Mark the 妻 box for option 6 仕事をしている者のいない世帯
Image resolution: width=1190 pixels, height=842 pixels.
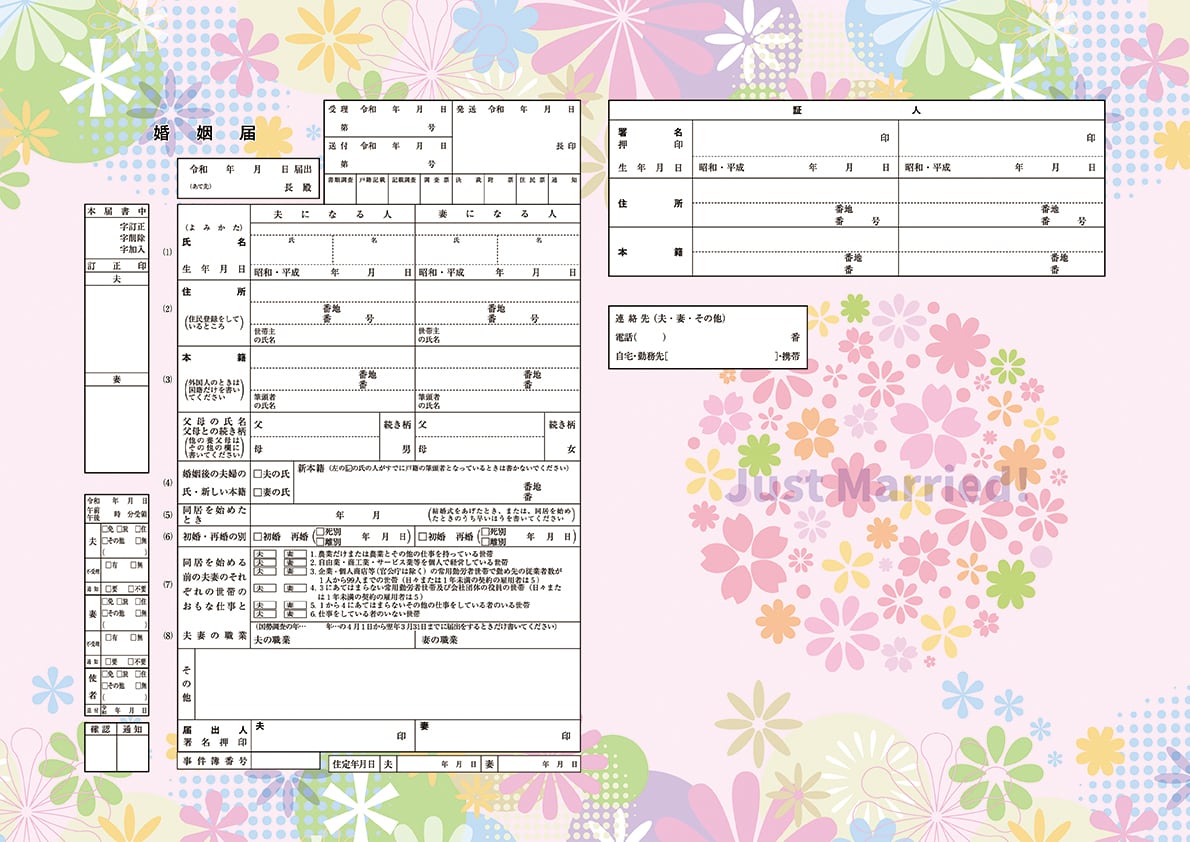(x=295, y=612)
